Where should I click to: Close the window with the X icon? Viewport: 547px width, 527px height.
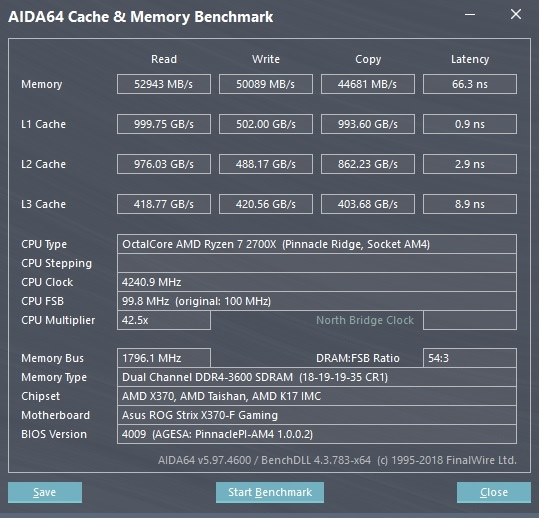click(x=516, y=15)
